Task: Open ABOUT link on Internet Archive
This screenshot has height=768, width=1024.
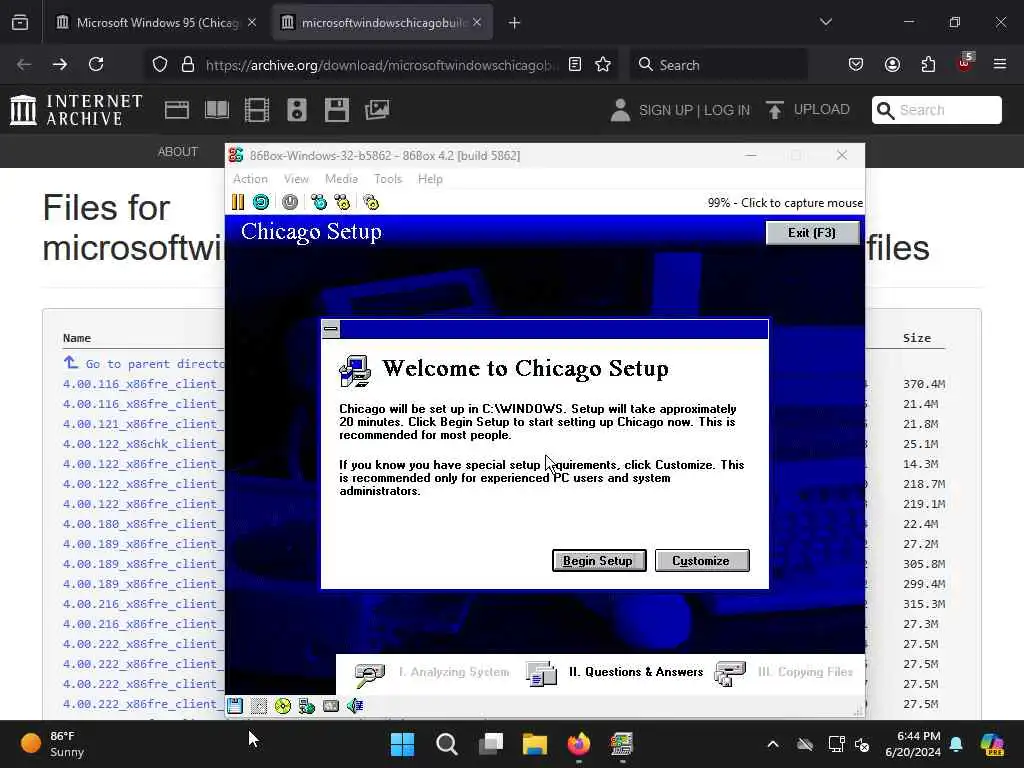Action: (x=178, y=152)
